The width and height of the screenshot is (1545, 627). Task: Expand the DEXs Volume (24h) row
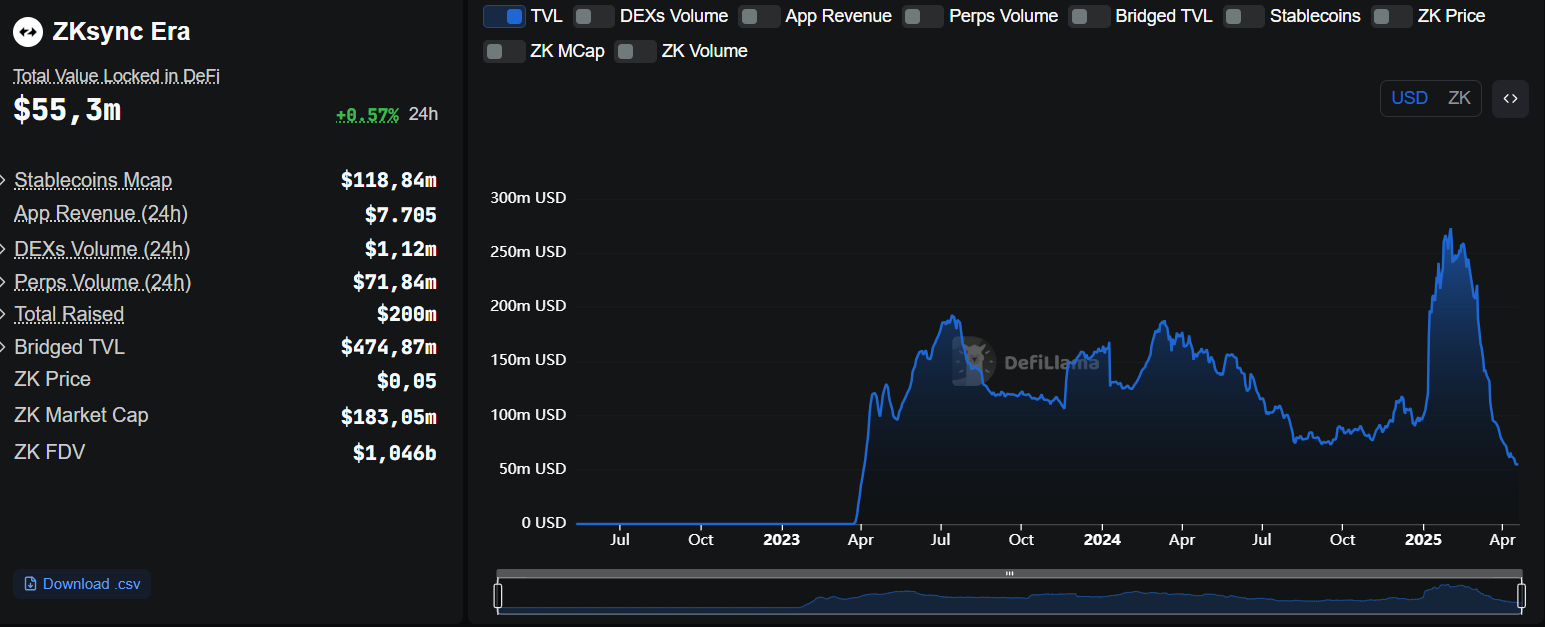[4, 249]
